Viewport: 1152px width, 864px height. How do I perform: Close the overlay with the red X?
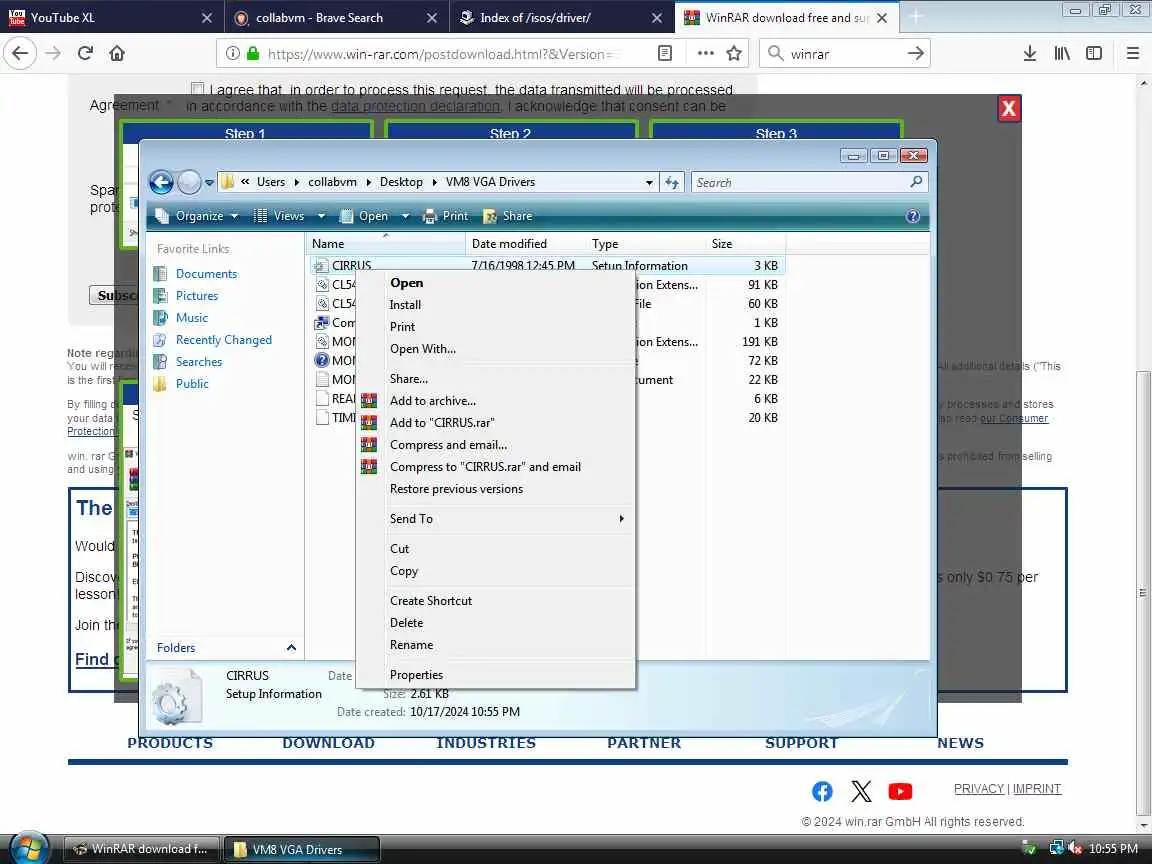point(1008,109)
